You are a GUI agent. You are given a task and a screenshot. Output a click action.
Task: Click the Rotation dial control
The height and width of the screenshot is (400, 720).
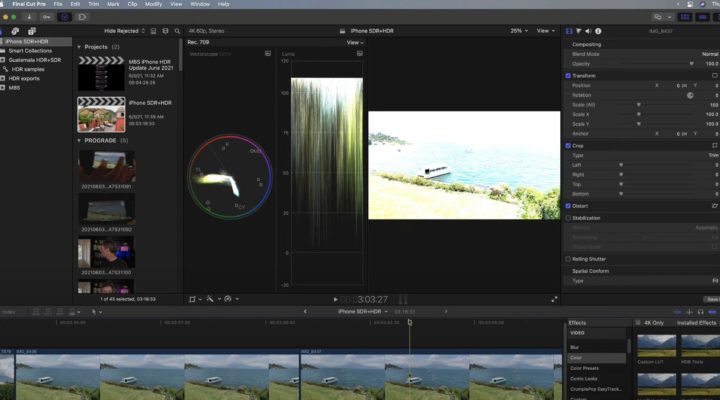pyautogui.click(x=690, y=96)
